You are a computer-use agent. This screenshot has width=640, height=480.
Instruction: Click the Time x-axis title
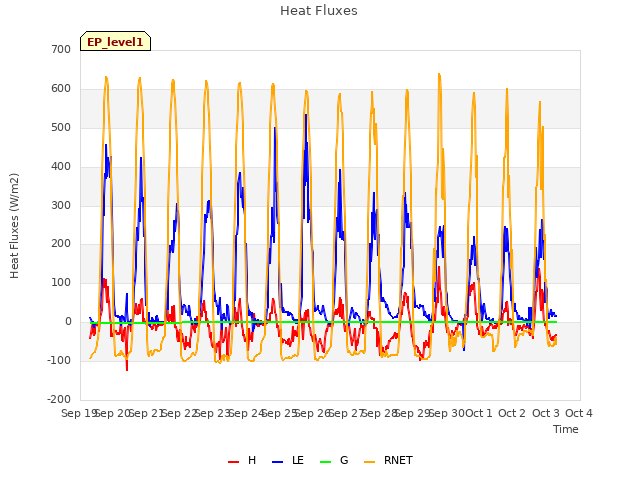tap(566, 429)
